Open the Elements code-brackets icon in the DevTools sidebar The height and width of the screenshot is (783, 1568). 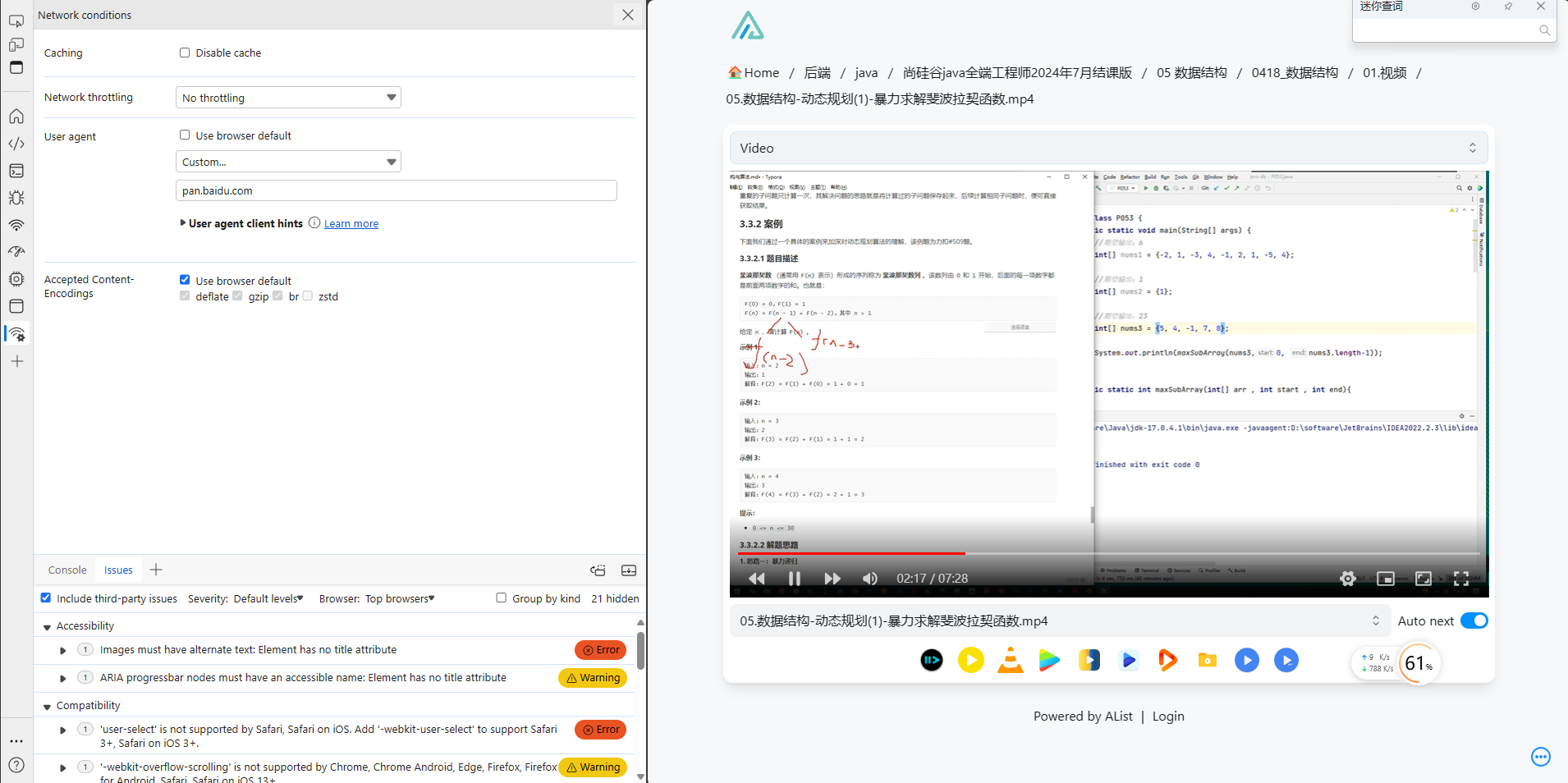coord(16,144)
